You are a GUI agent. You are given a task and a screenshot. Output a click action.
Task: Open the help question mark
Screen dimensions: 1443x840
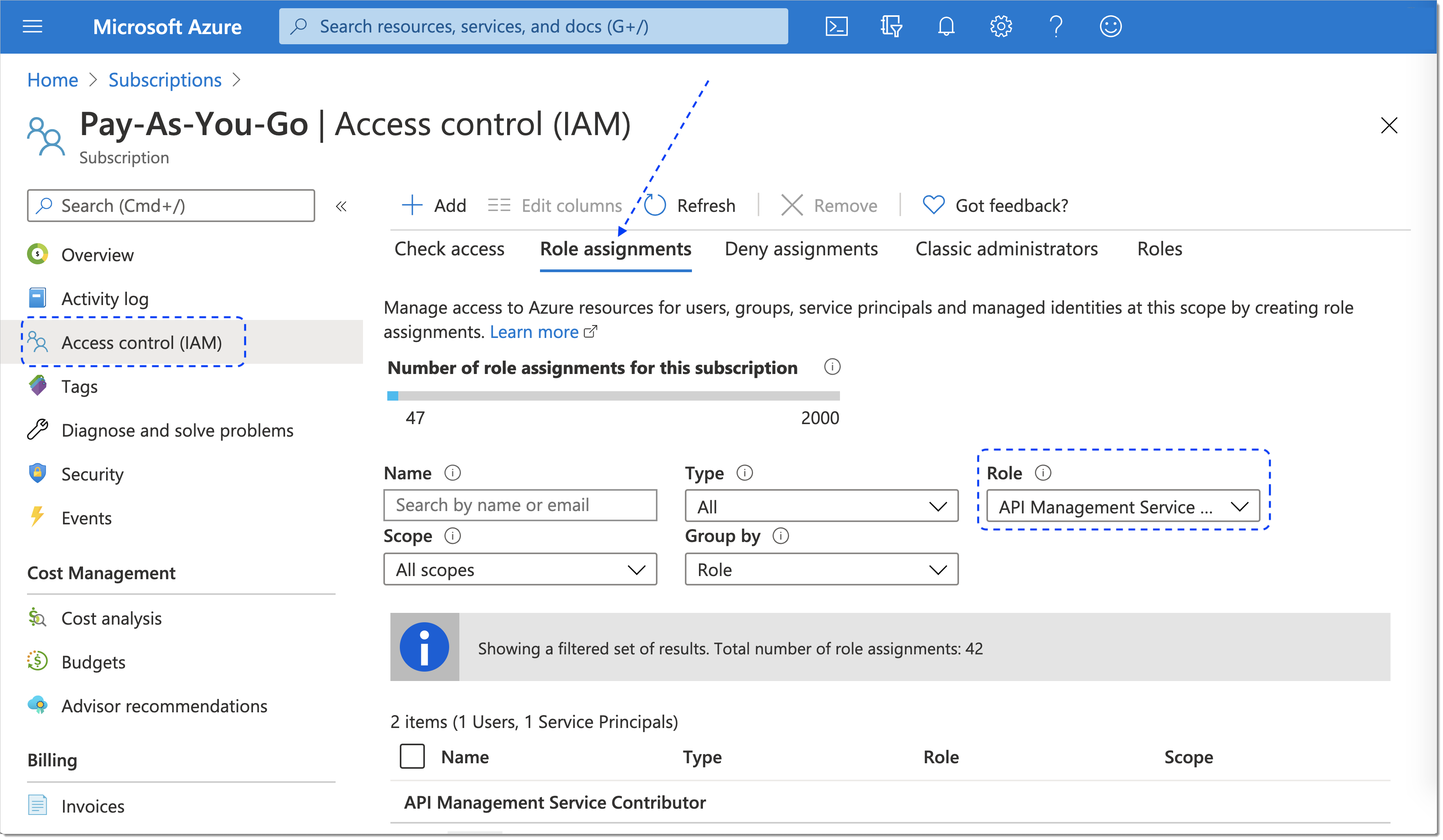1056,26
